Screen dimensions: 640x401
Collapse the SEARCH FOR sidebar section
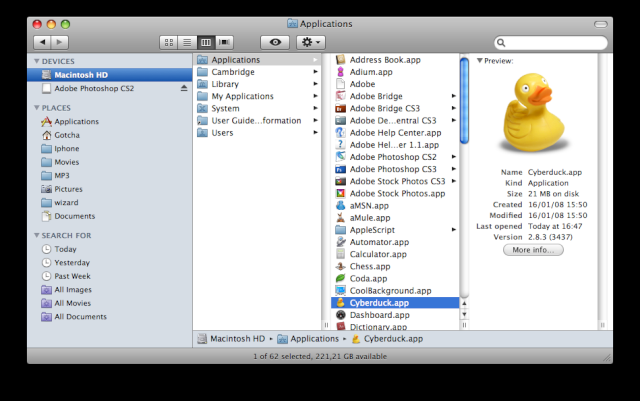click(37, 235)
